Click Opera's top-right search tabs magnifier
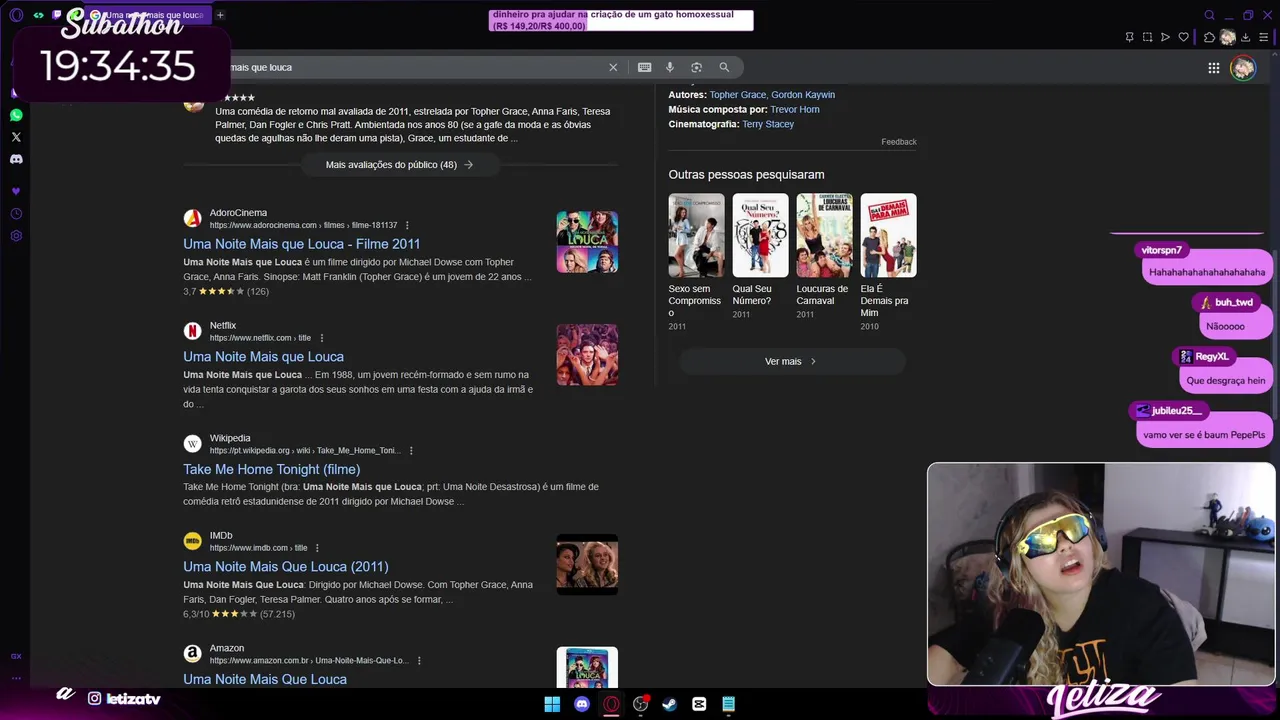This screenshot has height=720, width=1280. (x=1209, y=15)
